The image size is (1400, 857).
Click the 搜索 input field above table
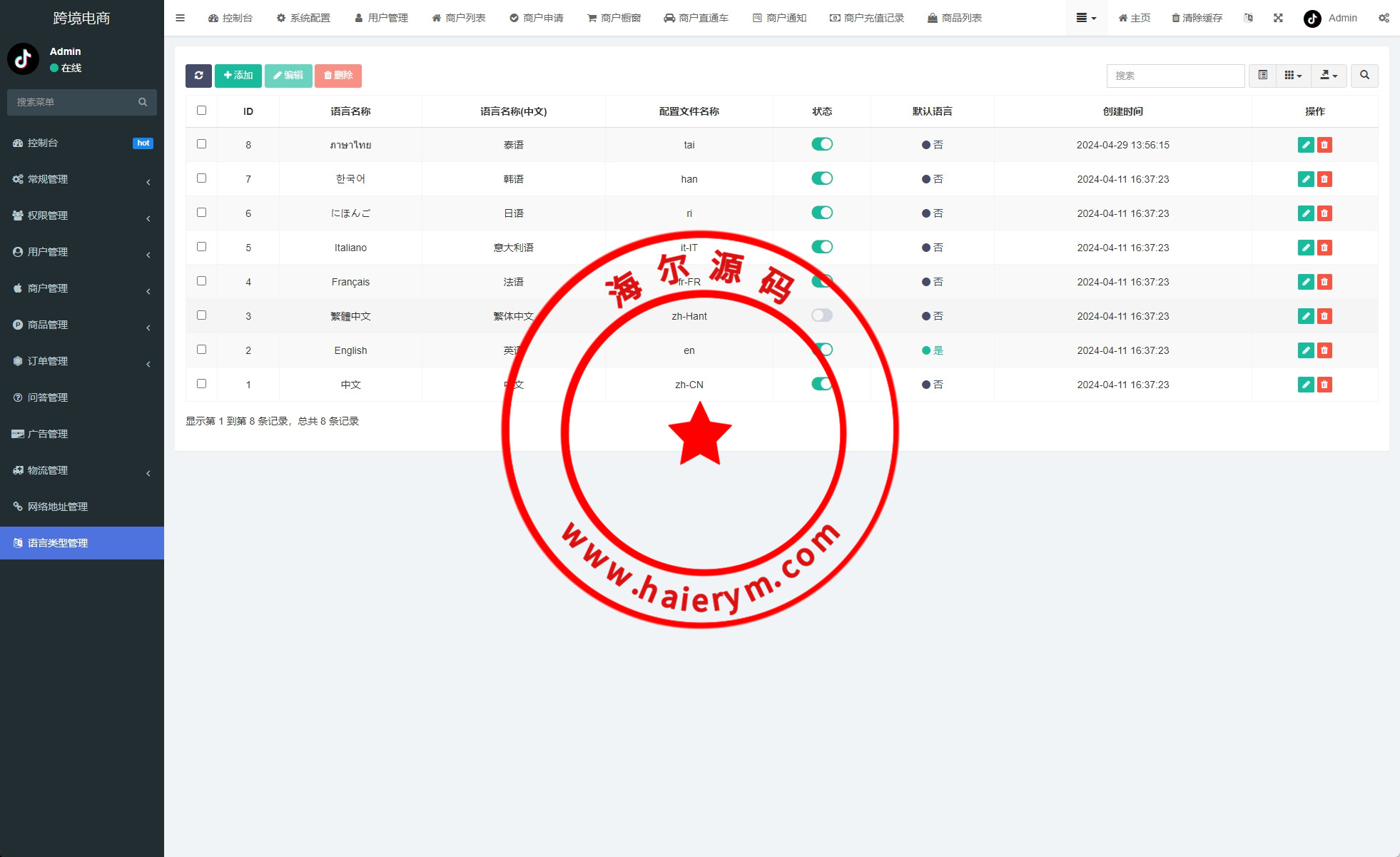point(1175,76)
